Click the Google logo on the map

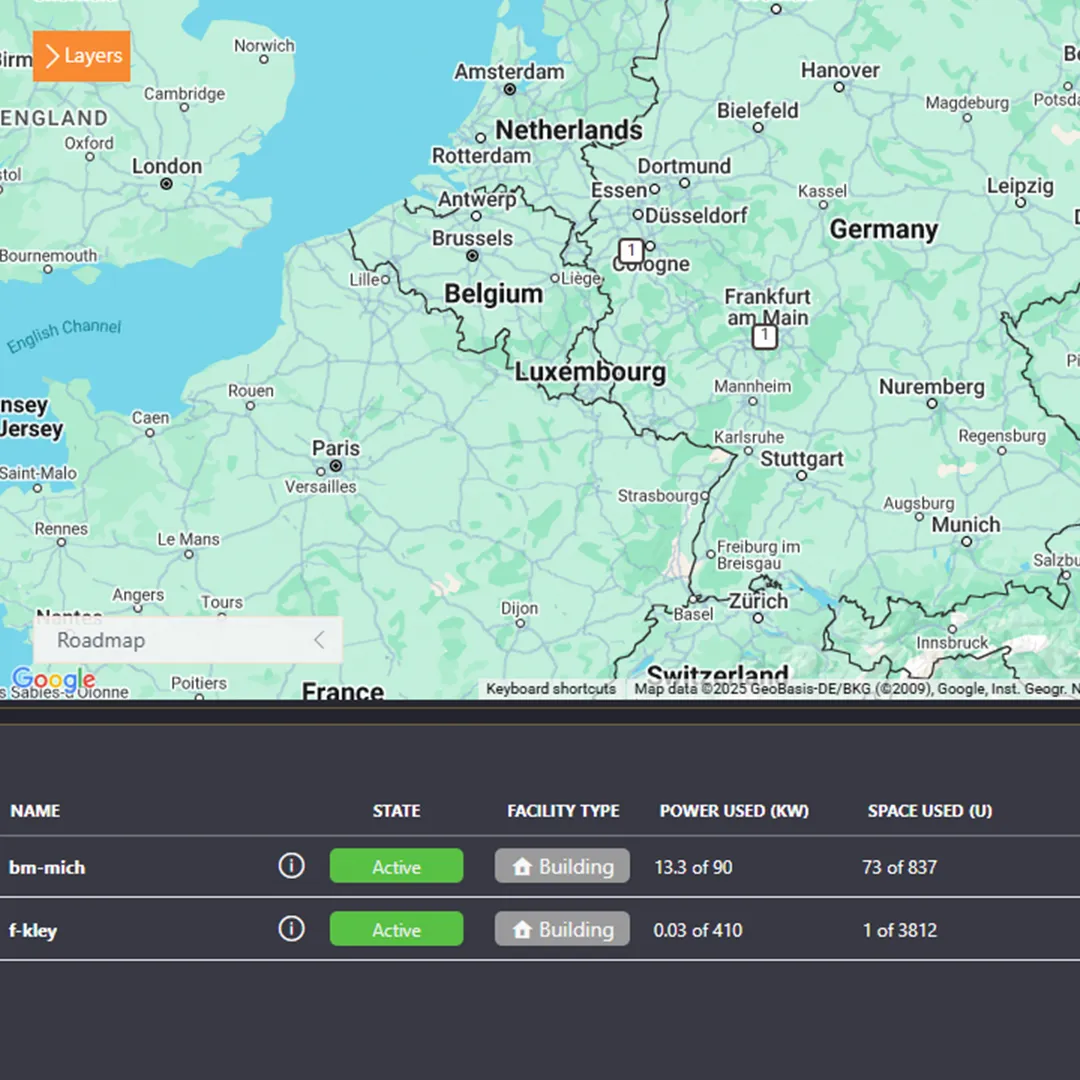tap(54, 680)
